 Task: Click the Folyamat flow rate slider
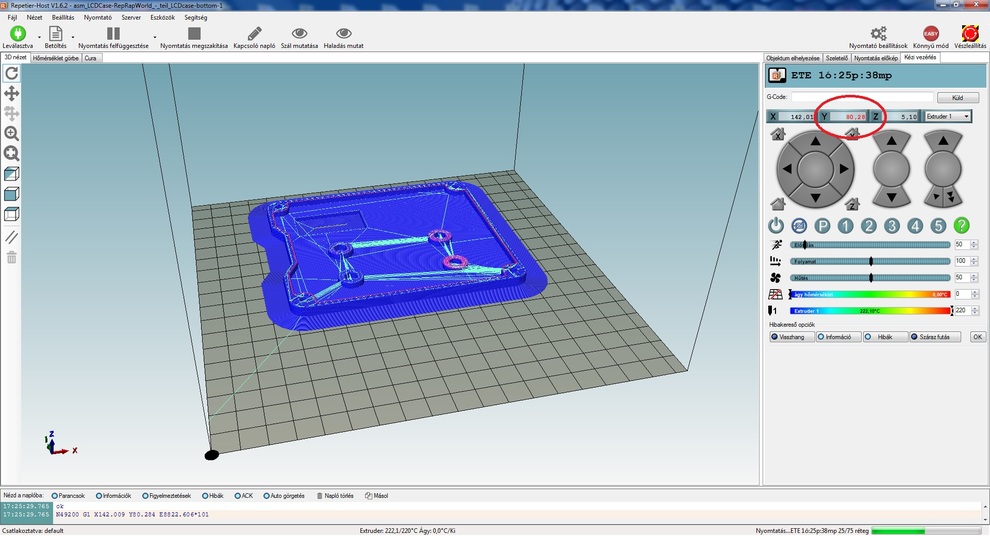point(870,261)
